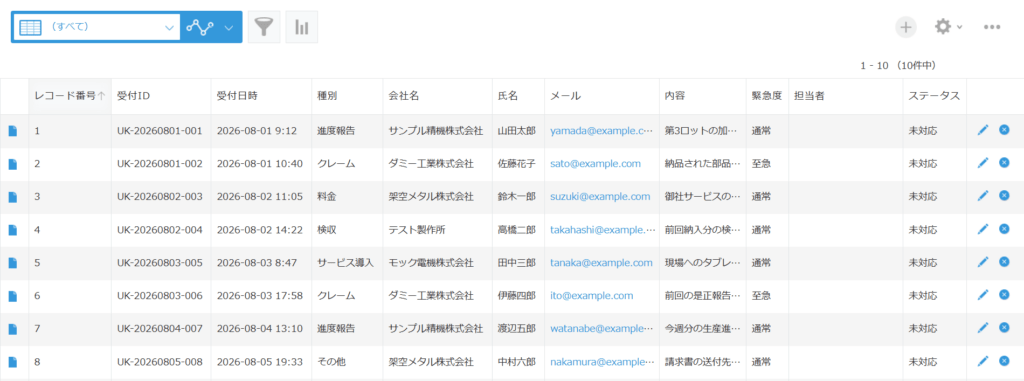Edit record 8 with pencil icon

coord(983,361)
